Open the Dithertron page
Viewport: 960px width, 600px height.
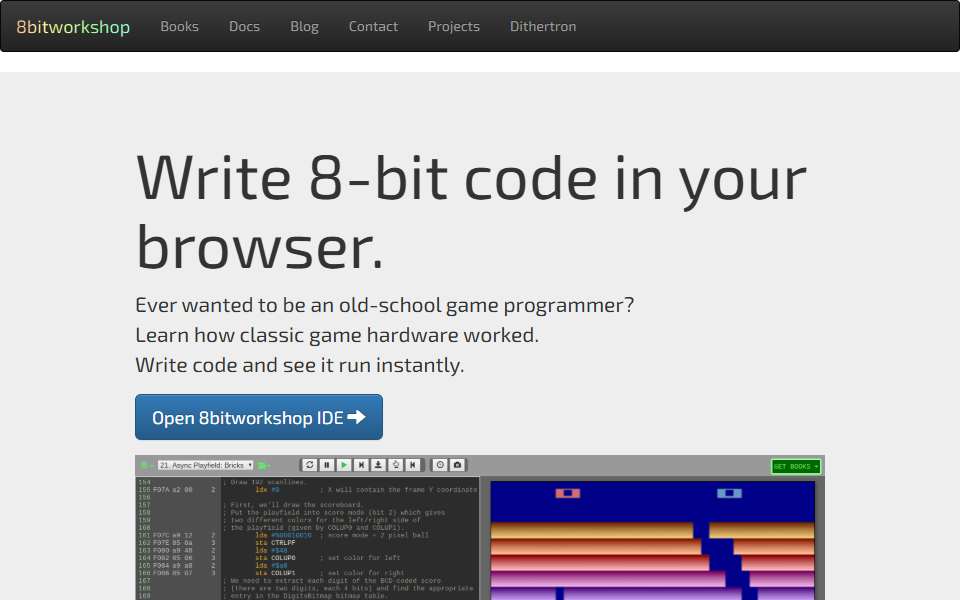[543, 26]
